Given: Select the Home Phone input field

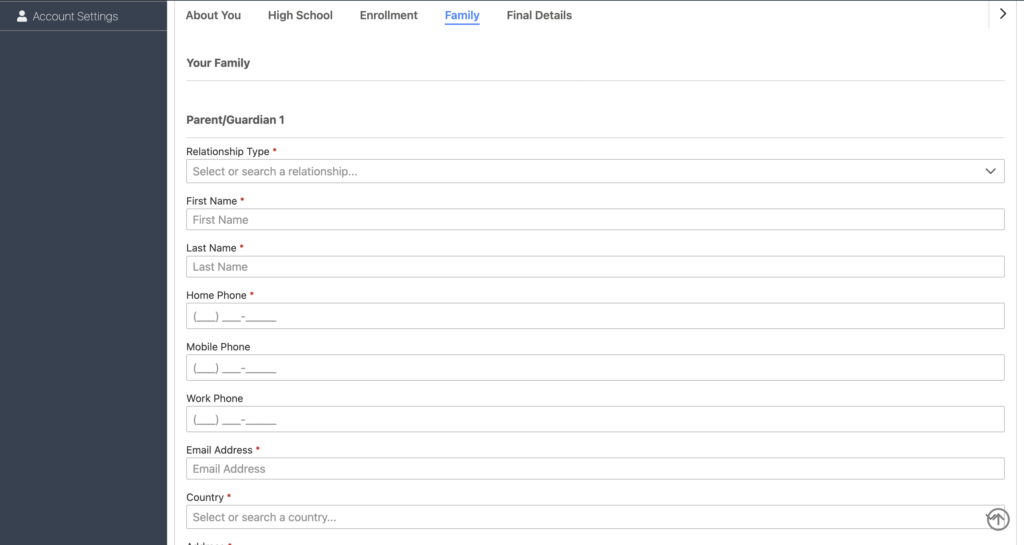Looking at the screenshot, I should click(595, 316).
